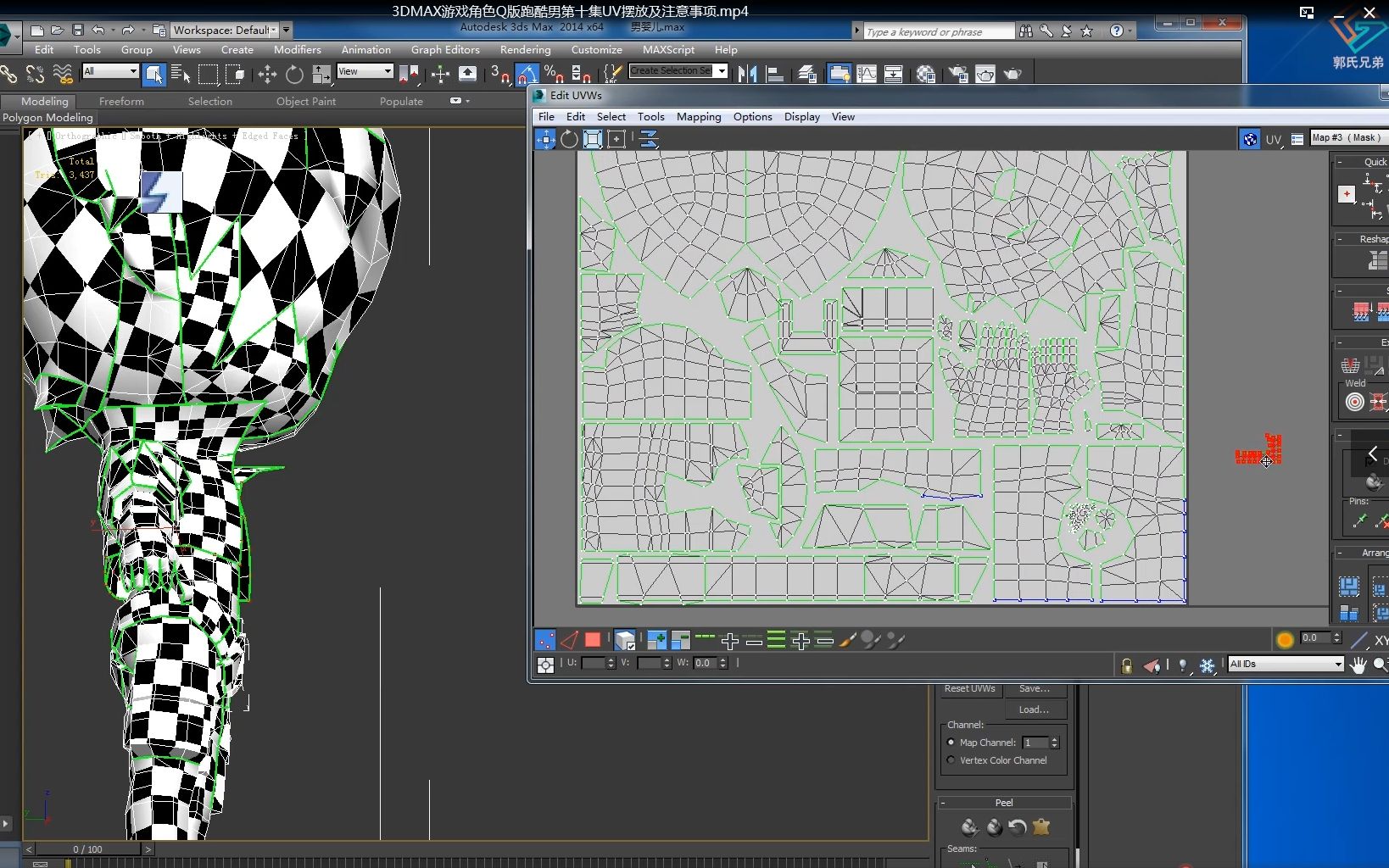Image resolution: width=1389 pixels, height=868 pixels.
Task: Toggle Percent Snap in main toolbar
Action: click(554, 75)
